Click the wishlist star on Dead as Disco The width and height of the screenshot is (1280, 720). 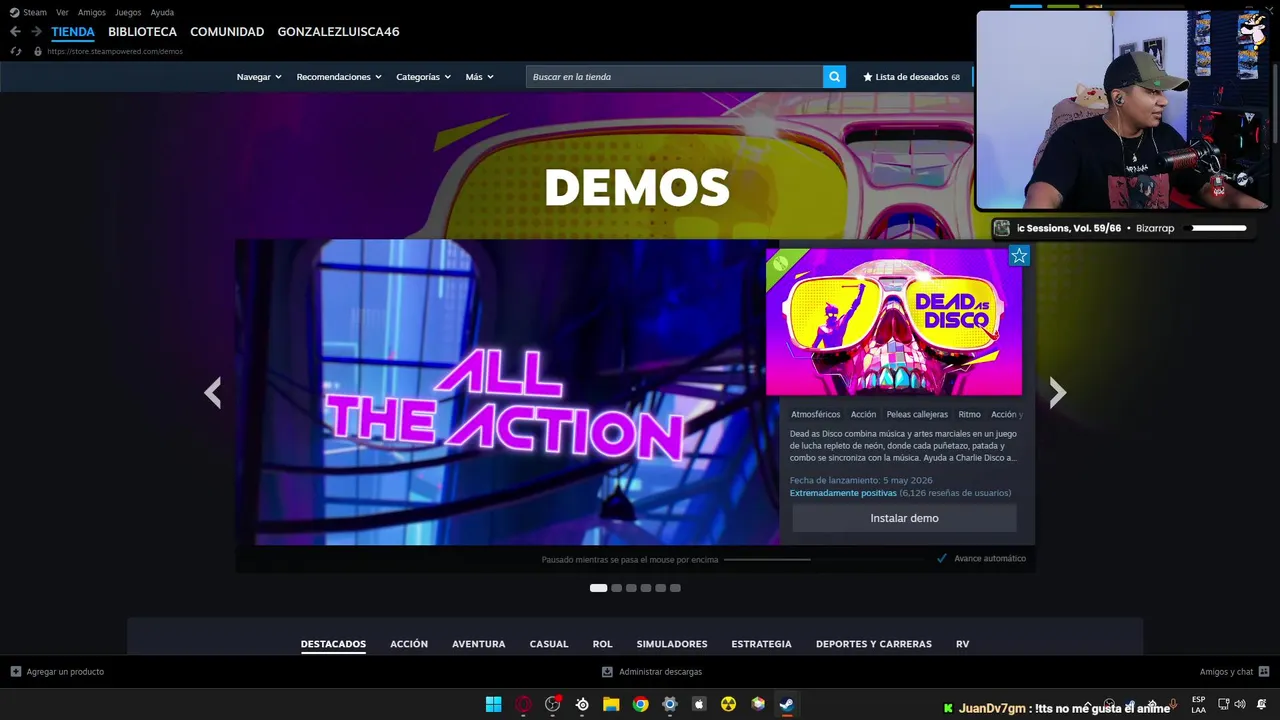pyautogui.click(x=1019, y=256)
